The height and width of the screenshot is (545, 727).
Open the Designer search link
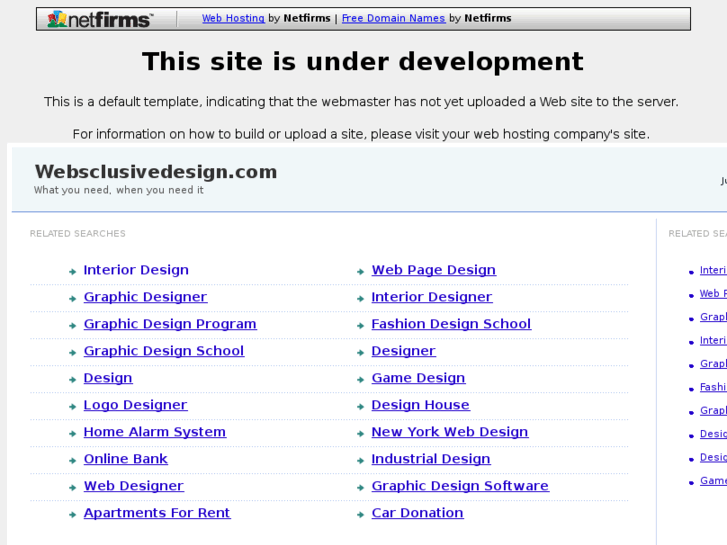point(403,351)
